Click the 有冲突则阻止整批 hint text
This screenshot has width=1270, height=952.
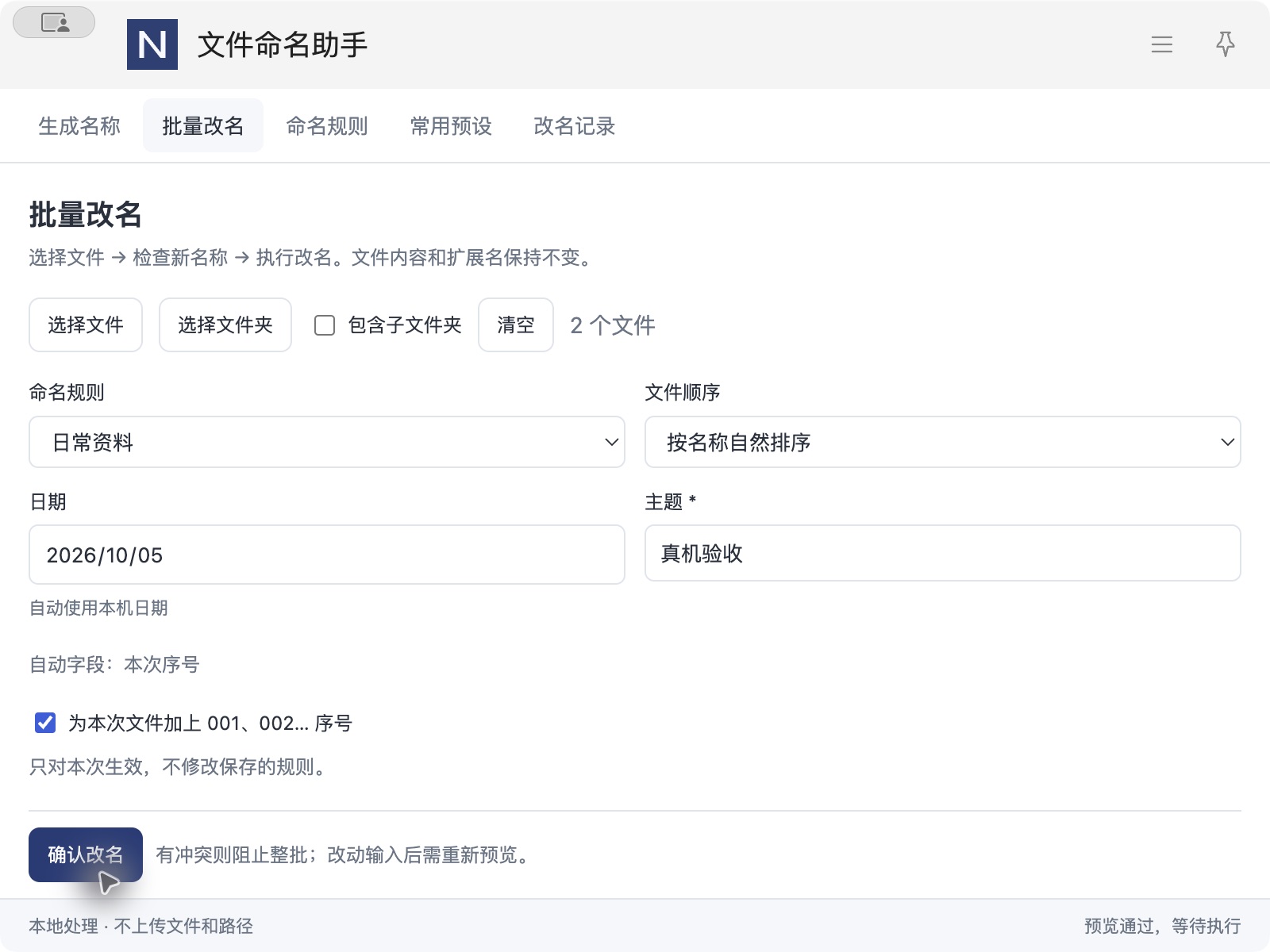click(346, 854)
